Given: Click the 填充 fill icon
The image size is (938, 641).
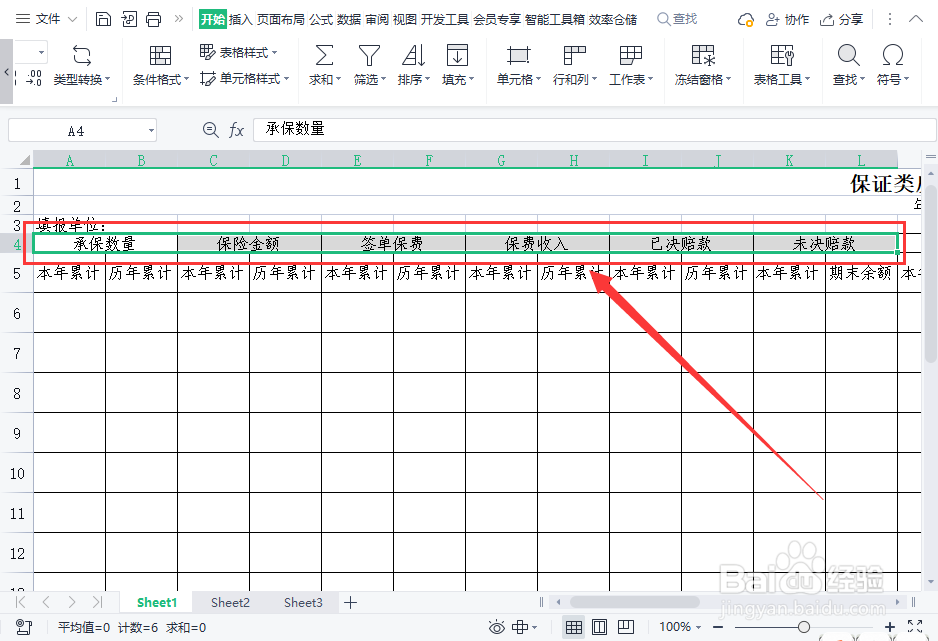Looking at the screenshot, I should [x=458, y=56].
